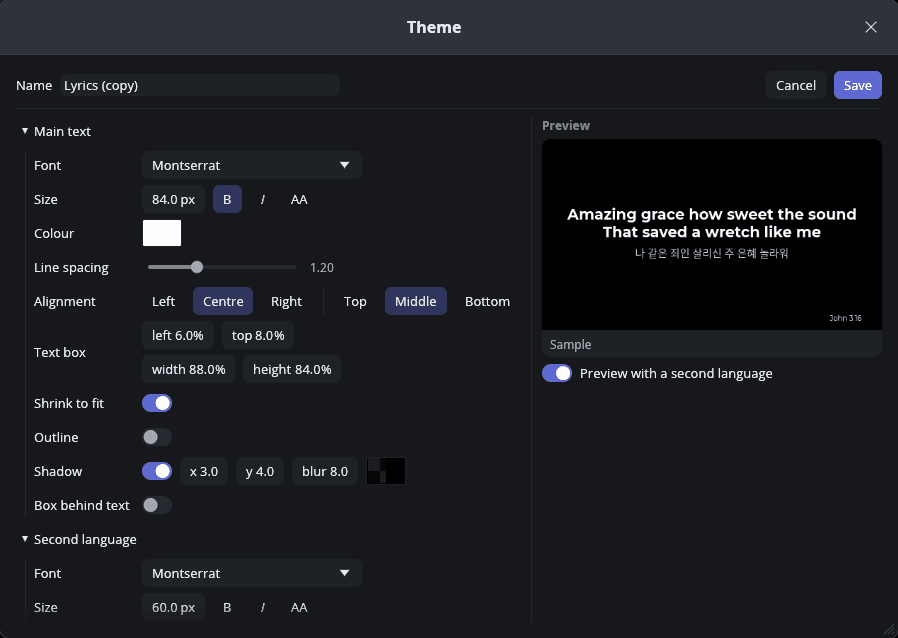Click the preview slide thumbnail

[711, 235]
